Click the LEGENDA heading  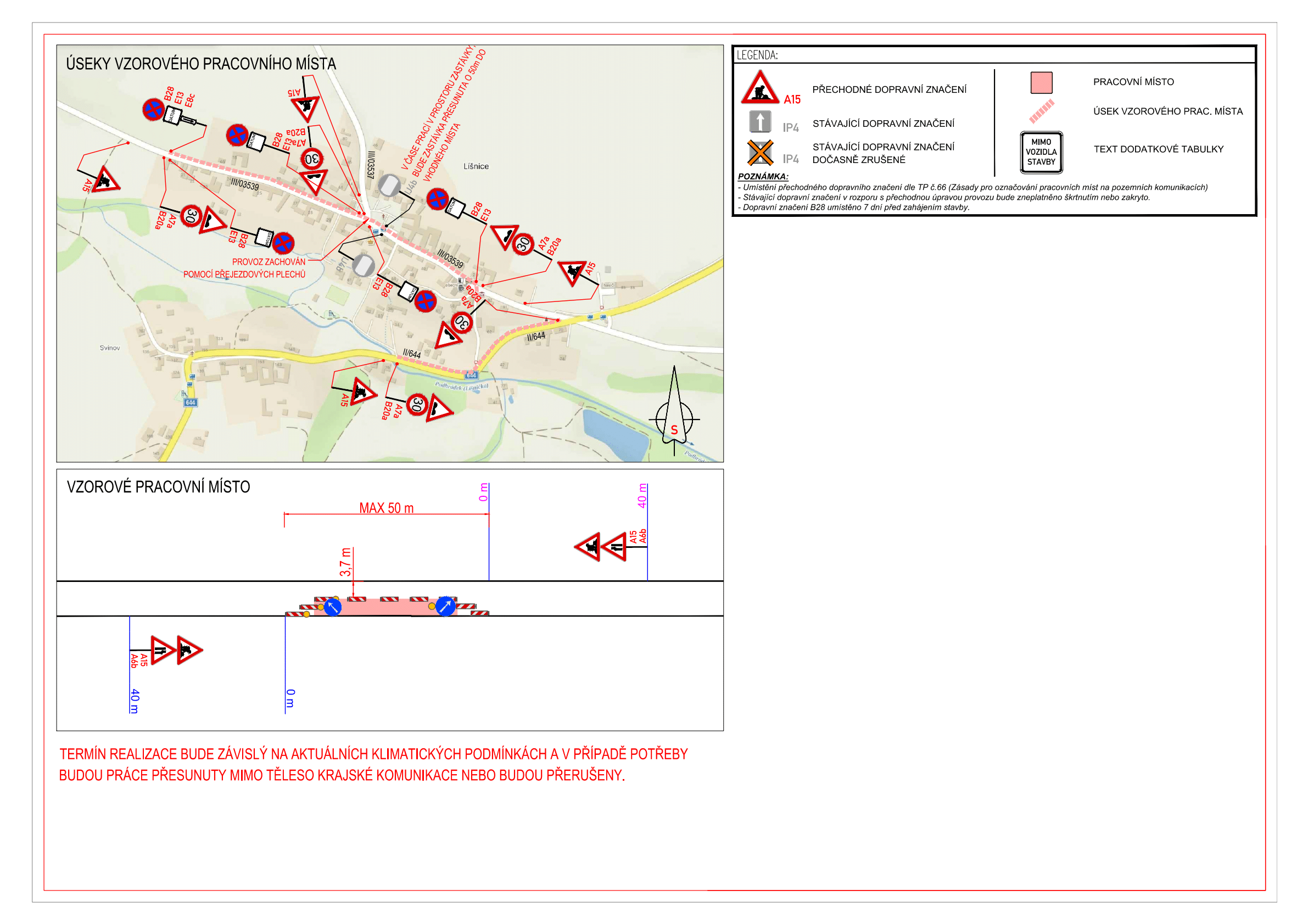pyautogui.click(x=757, y=55)
